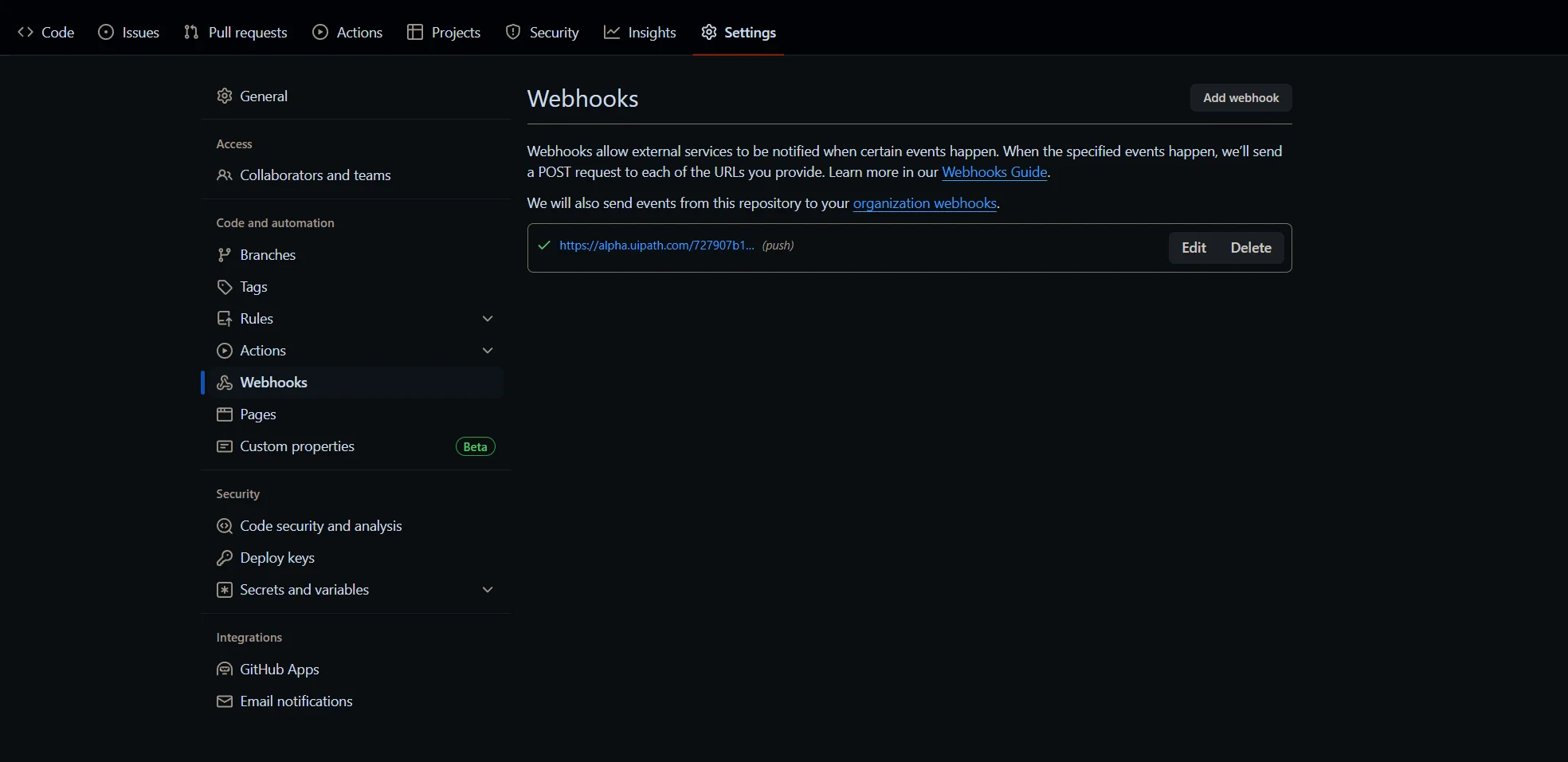Expand the Rules section
Viewport: 1568px width, 762px height.
click(487, 318)
